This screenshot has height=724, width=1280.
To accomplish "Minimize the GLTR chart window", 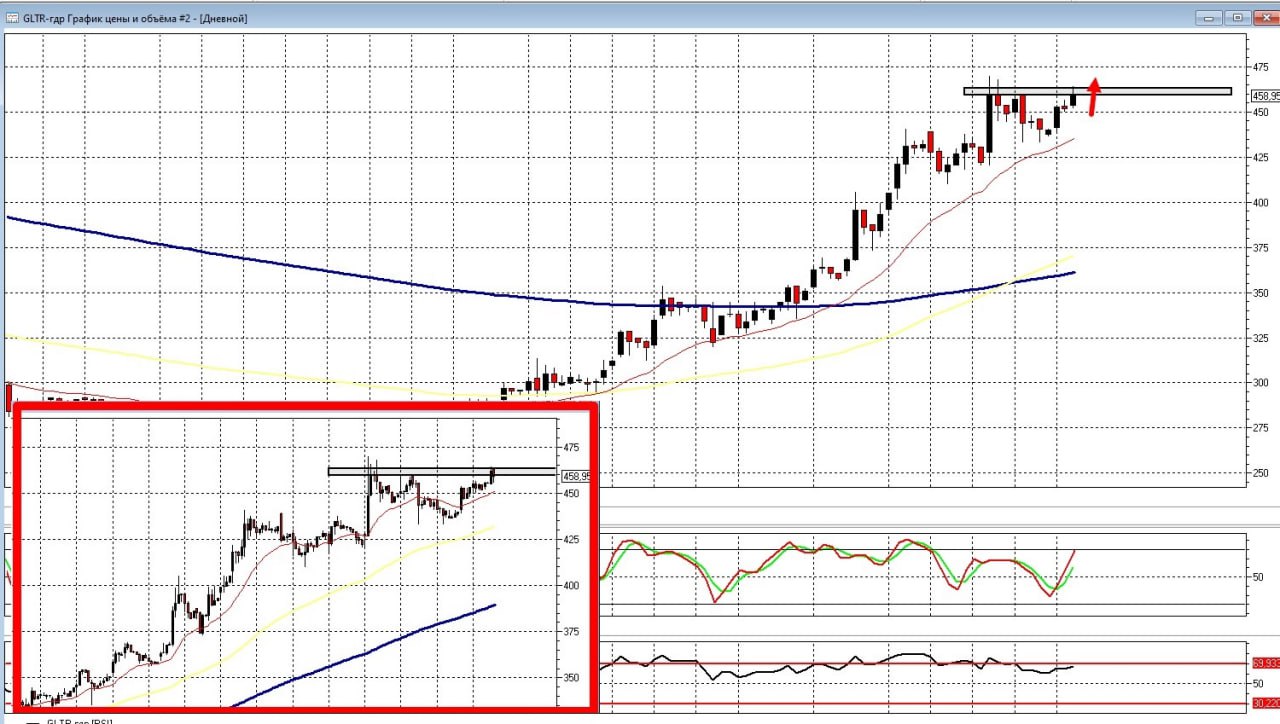I will click(x=1210, y=17).
